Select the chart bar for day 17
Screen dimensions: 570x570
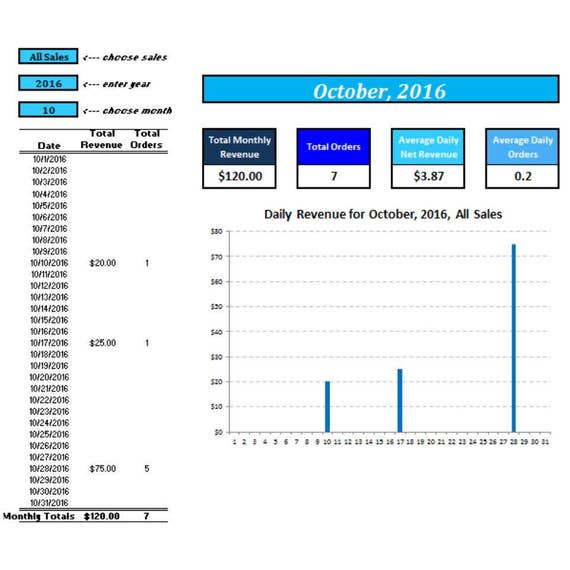tap(400, 401)
